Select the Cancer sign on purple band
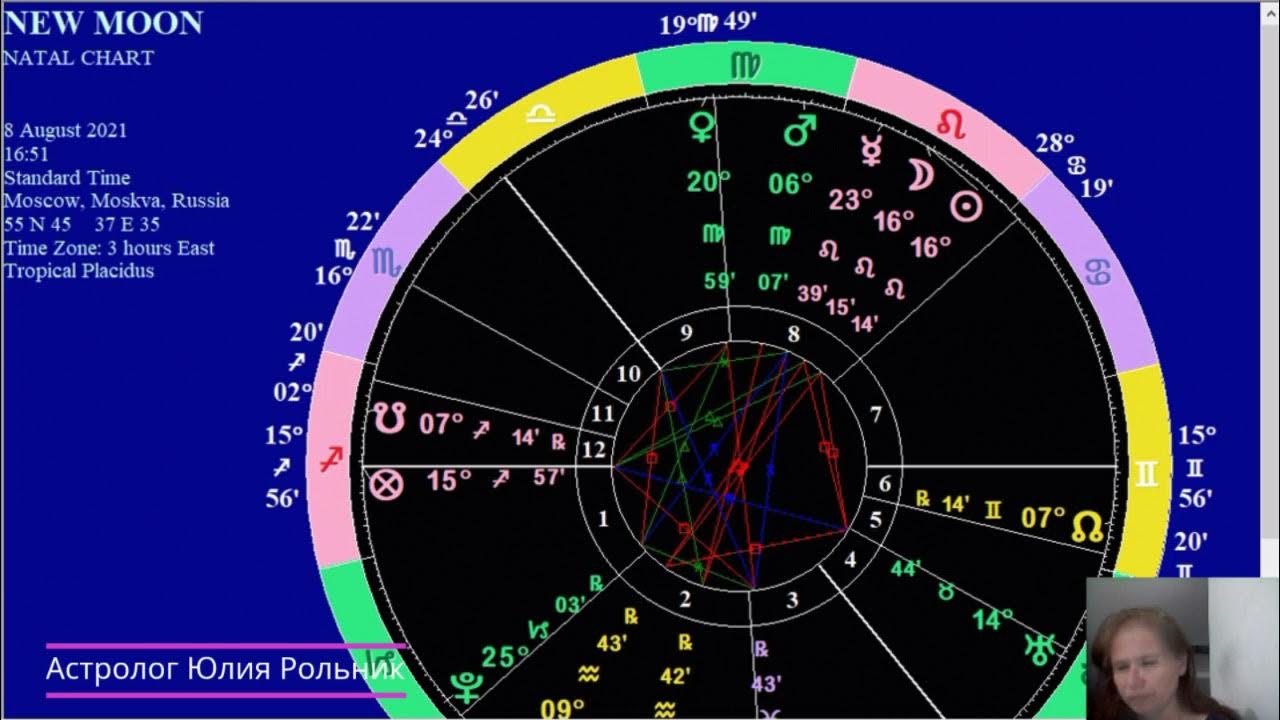Screen dimensions: 1280x720 pos(1098,272)
